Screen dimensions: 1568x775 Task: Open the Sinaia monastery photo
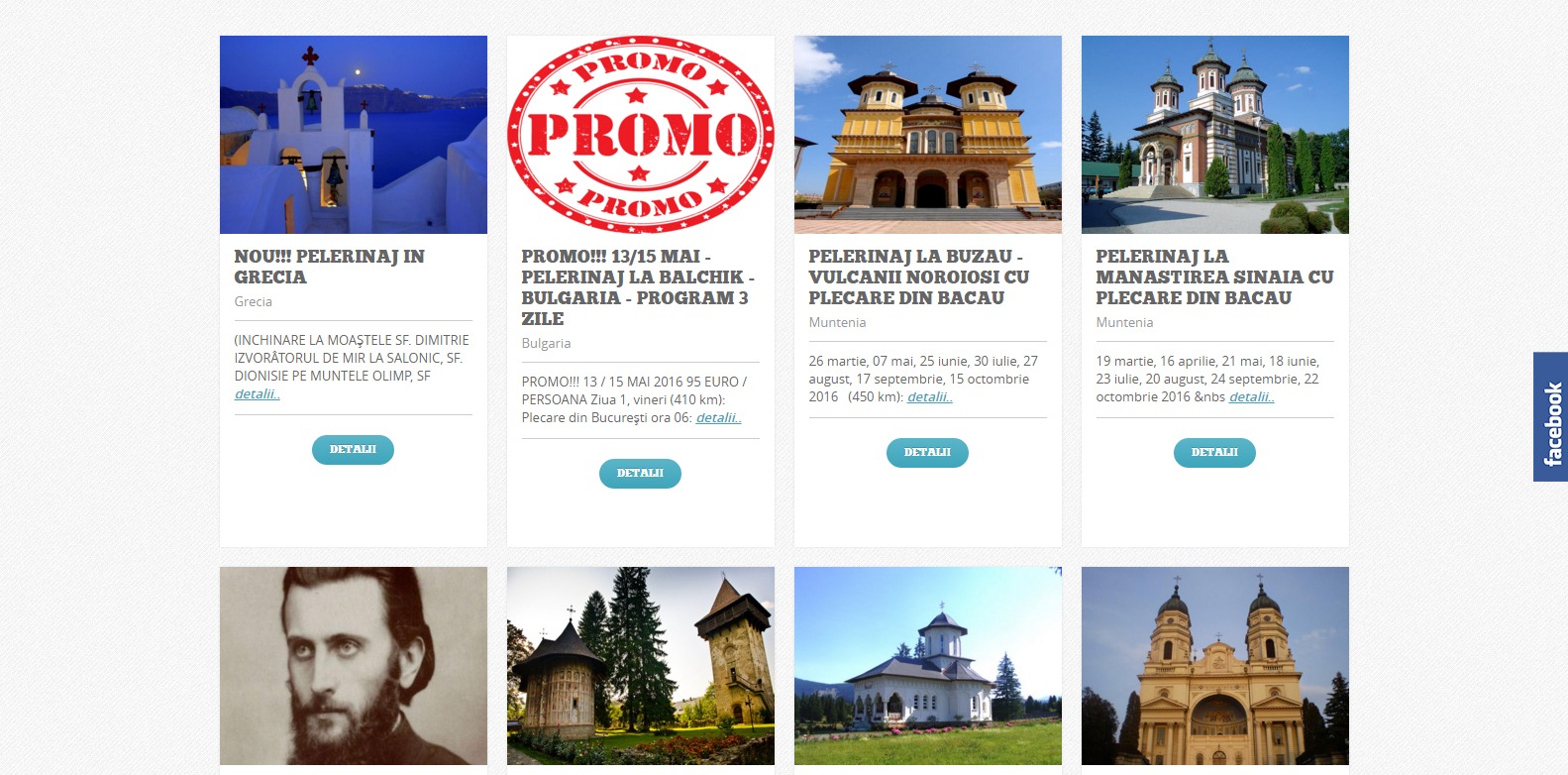pos(1215,135)
